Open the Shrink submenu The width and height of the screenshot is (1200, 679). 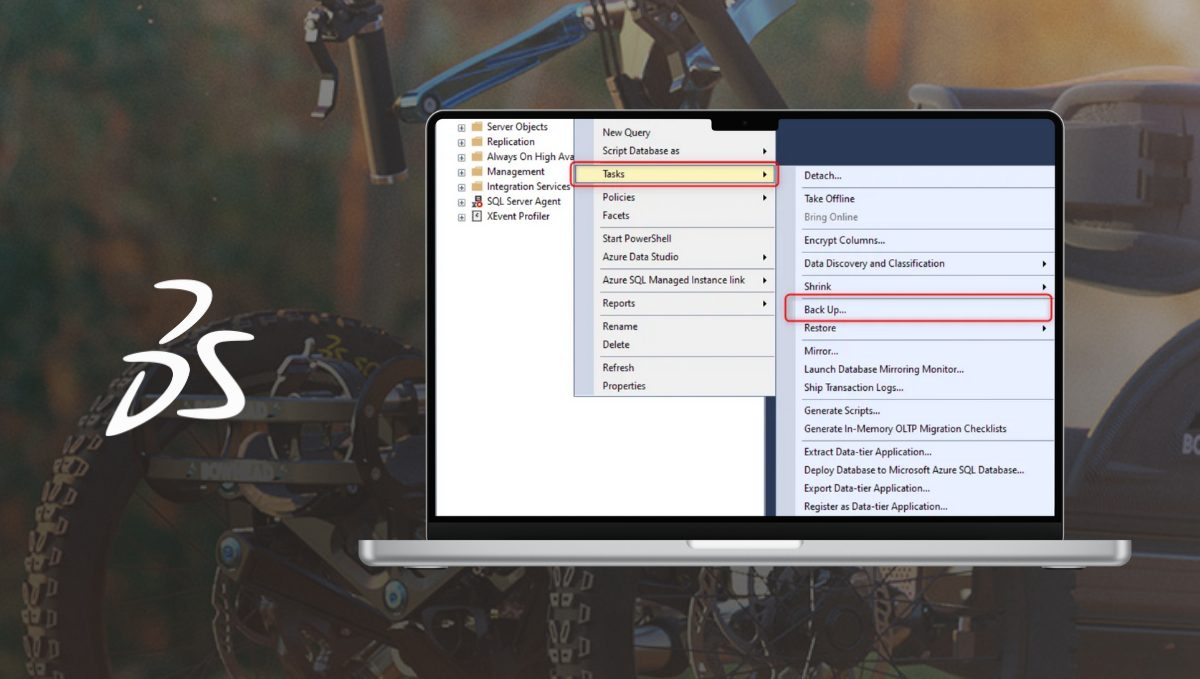(915, 287)
